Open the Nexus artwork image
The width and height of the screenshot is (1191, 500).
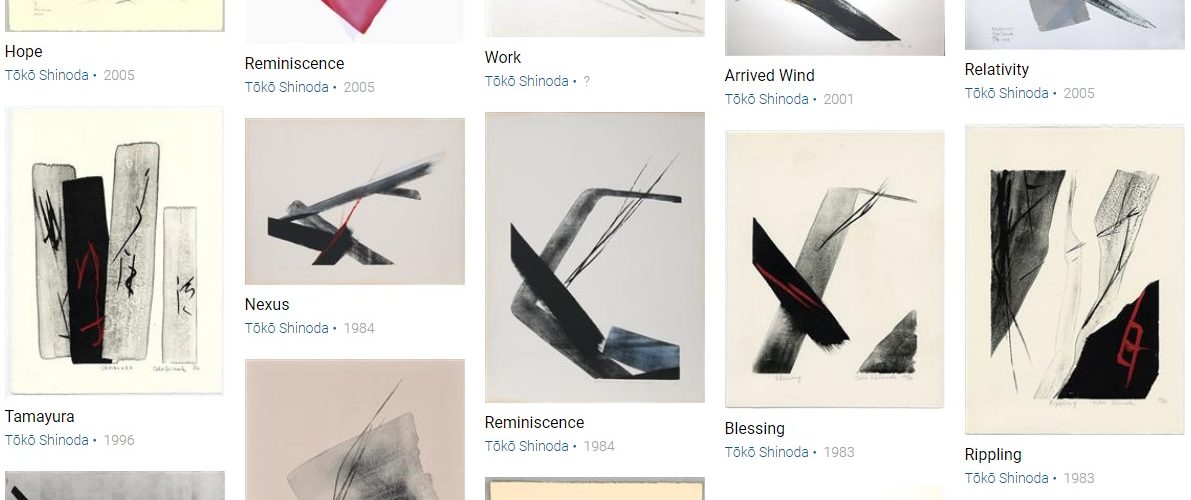(x=355, y=201)
